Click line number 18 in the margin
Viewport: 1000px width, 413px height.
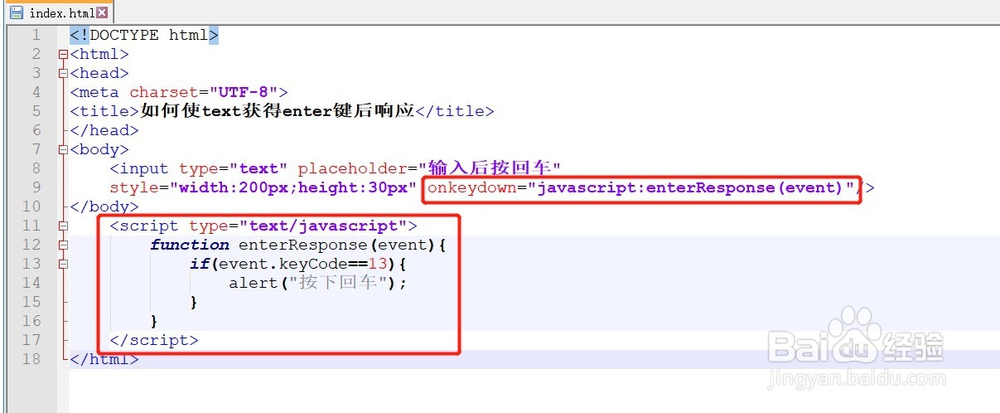click(x=31, y=359)
